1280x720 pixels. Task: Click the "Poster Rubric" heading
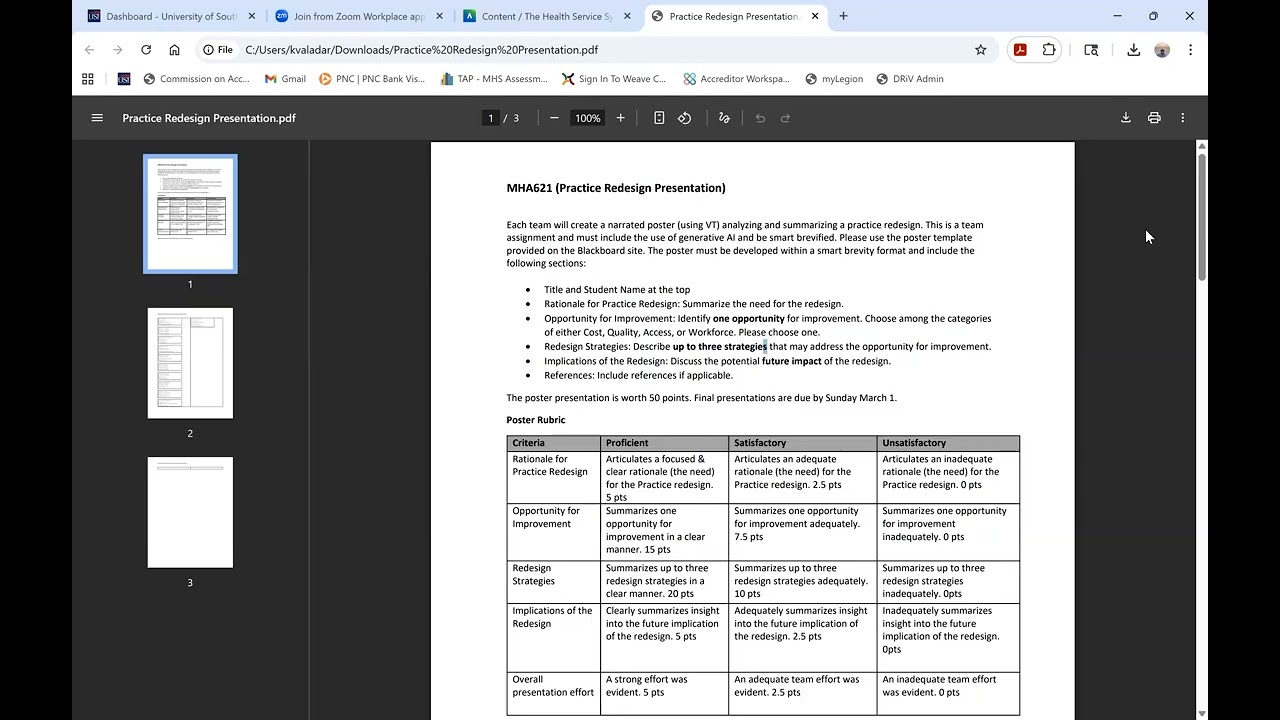[x=536, y=420]
